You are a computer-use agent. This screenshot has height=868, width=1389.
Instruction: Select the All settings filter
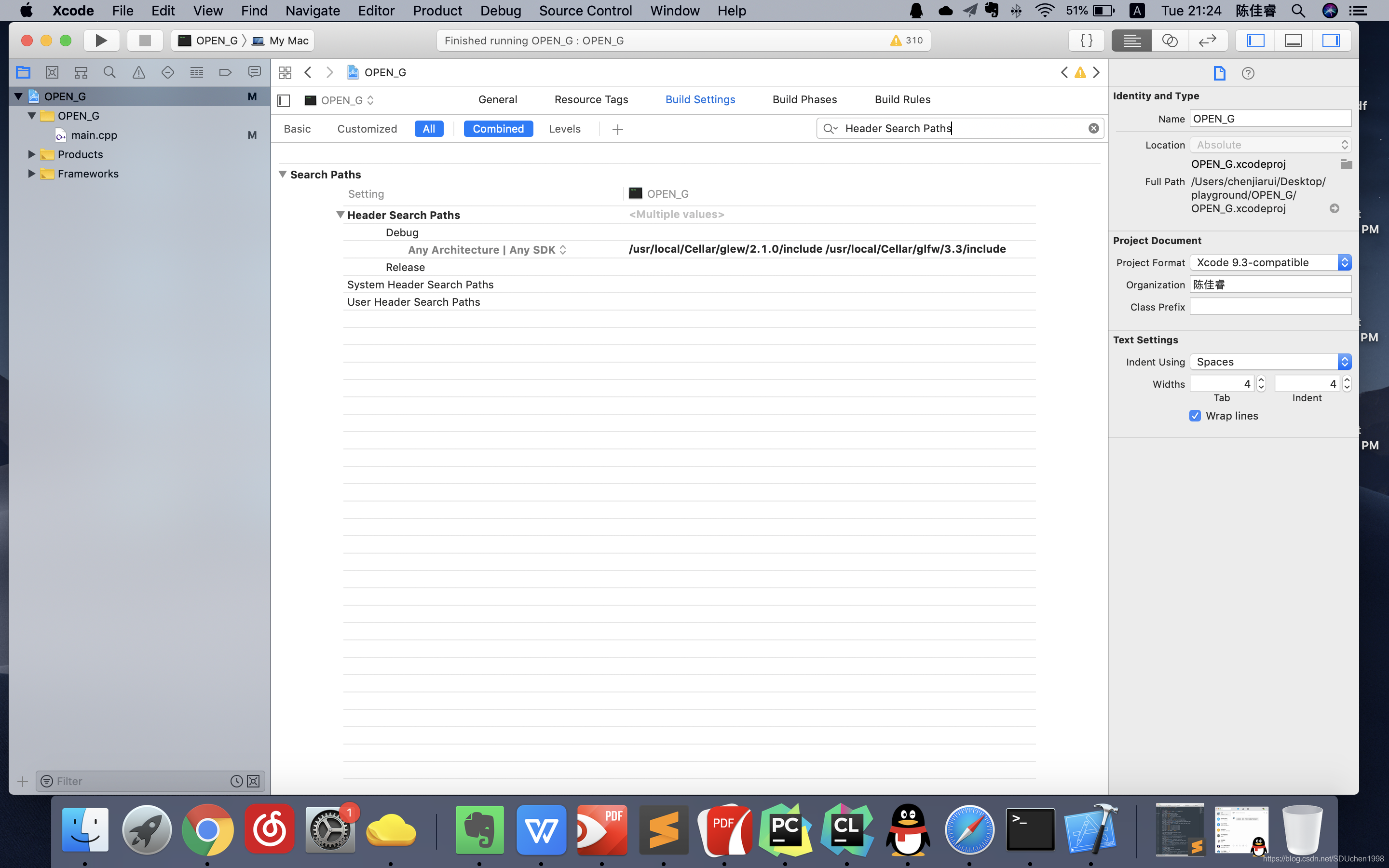[x=429, y=129]
